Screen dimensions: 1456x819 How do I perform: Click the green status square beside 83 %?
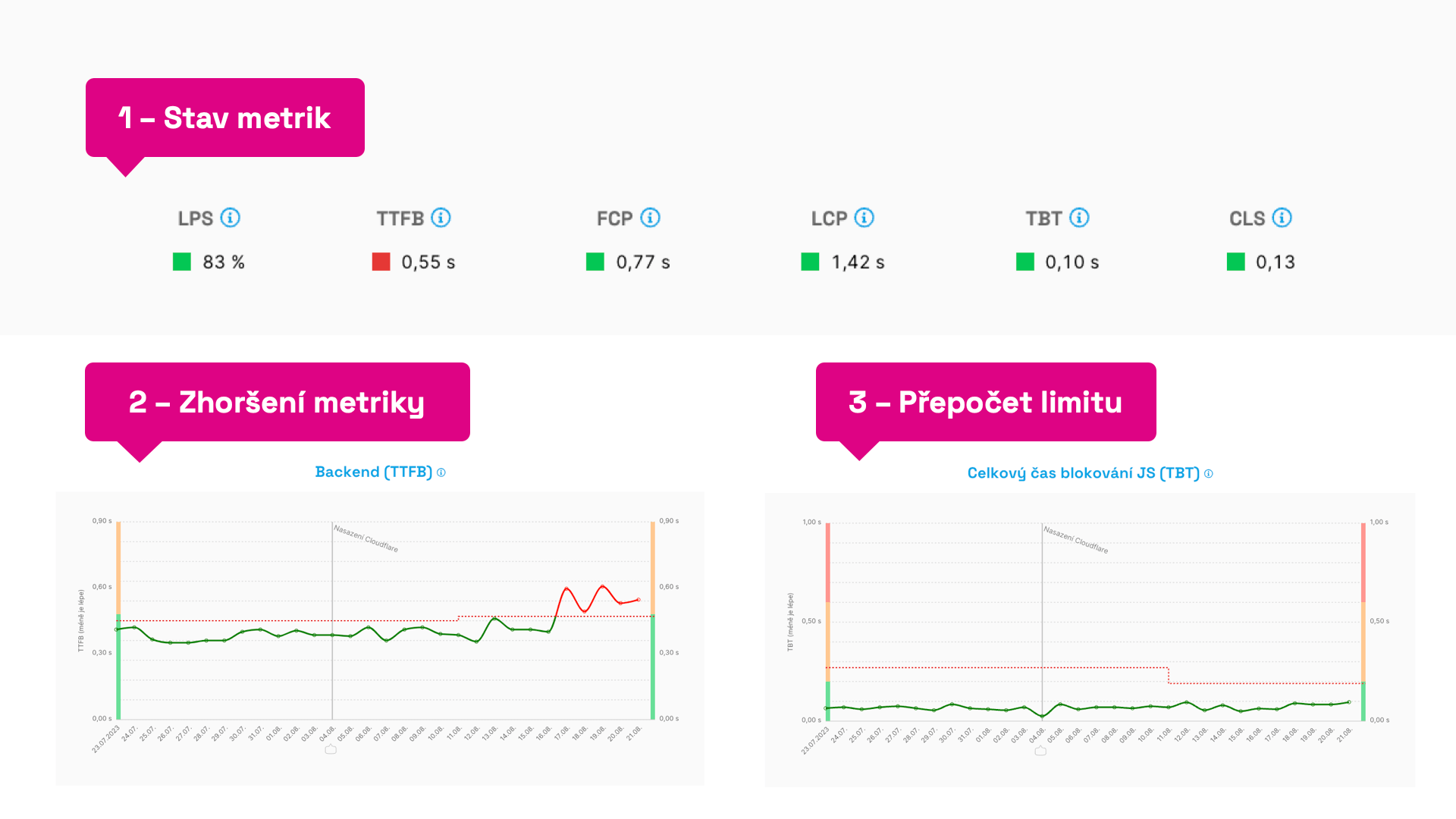point(182,262)
